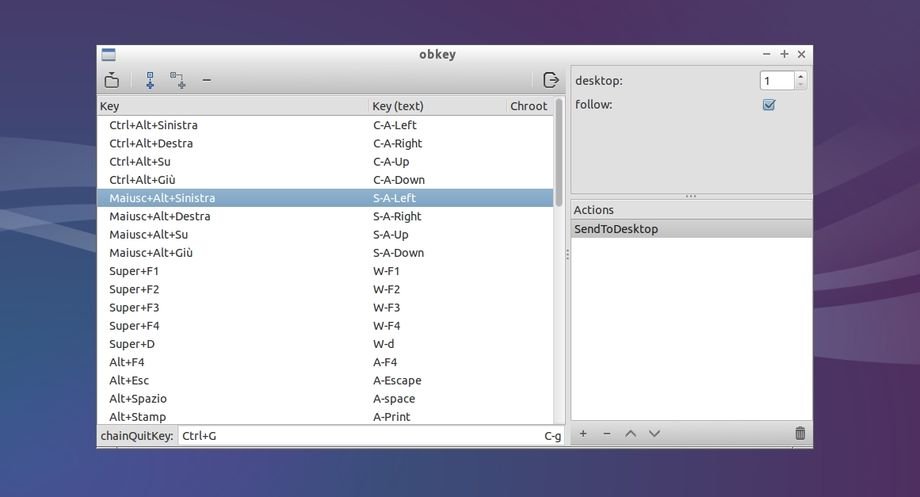This screenshot has height=497, width=920.
Task: Remove action using minus icon below Actions
Action: point(606,433)
